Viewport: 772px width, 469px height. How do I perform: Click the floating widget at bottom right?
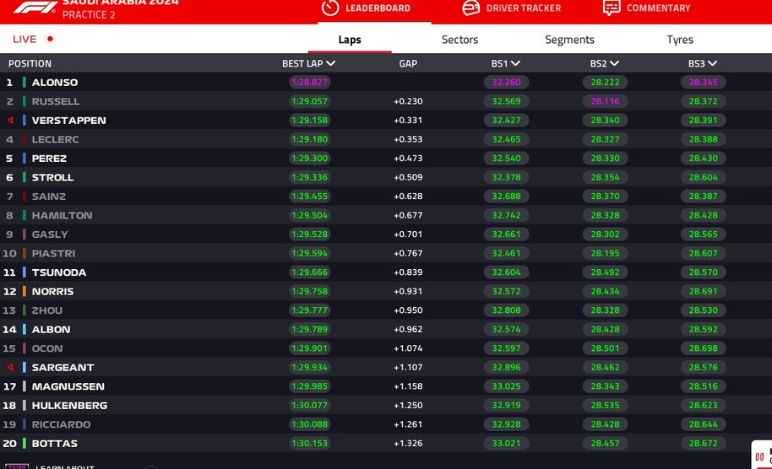pos(761,453)
